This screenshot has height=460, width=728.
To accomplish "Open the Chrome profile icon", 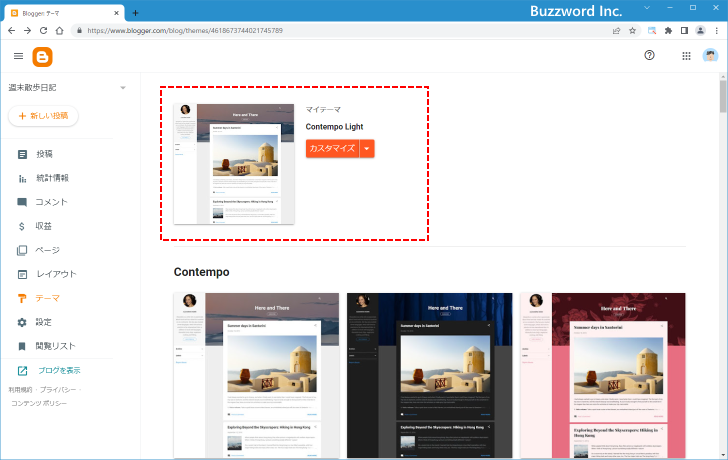I will (700, 31).
